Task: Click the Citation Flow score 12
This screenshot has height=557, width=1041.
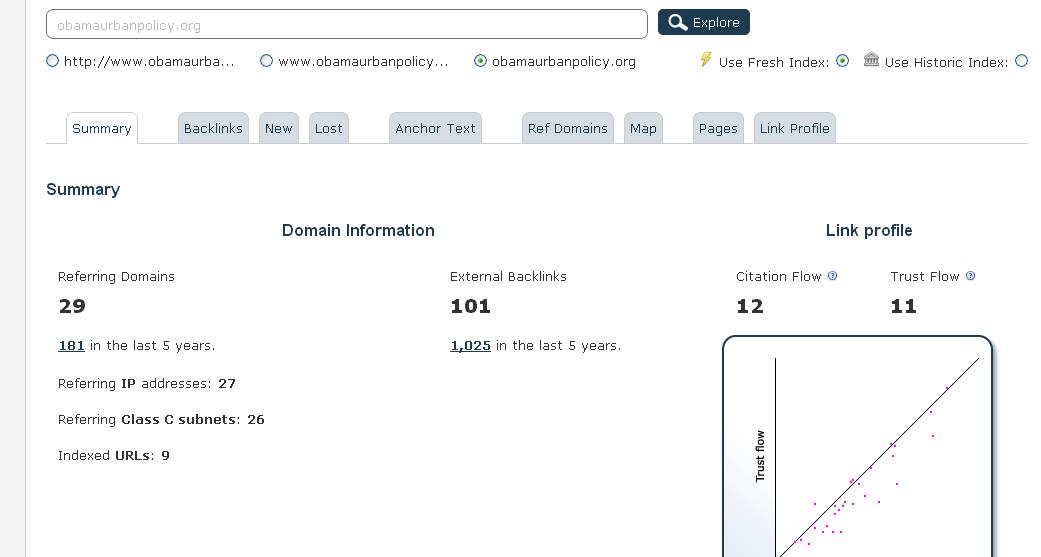Action: click(x=750, y=306)
